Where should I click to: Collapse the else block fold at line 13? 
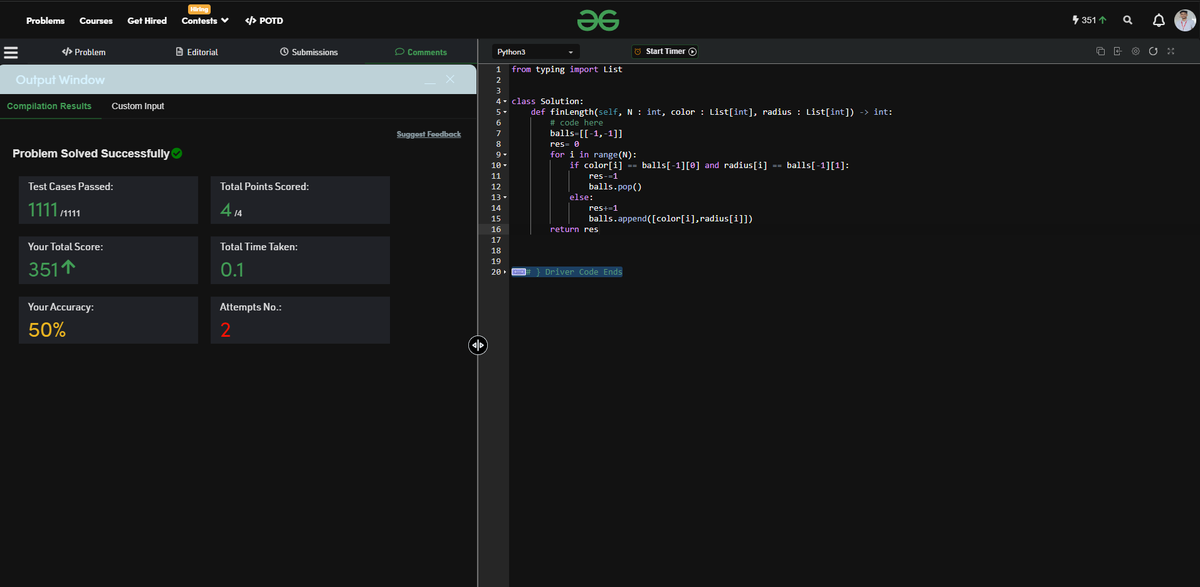click(507, 197)
